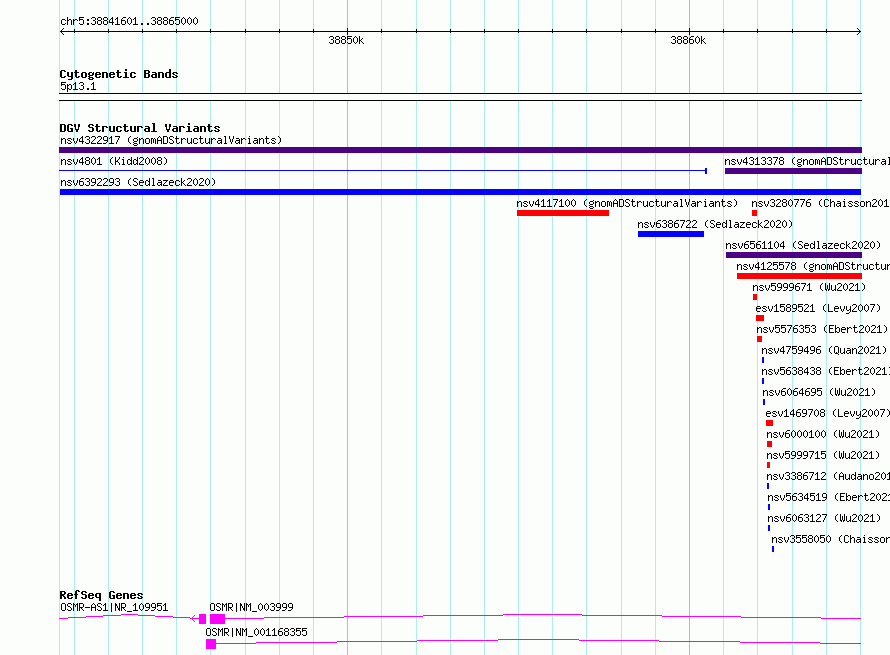Click the 38860k ruler position

click(x=688, y=40)
